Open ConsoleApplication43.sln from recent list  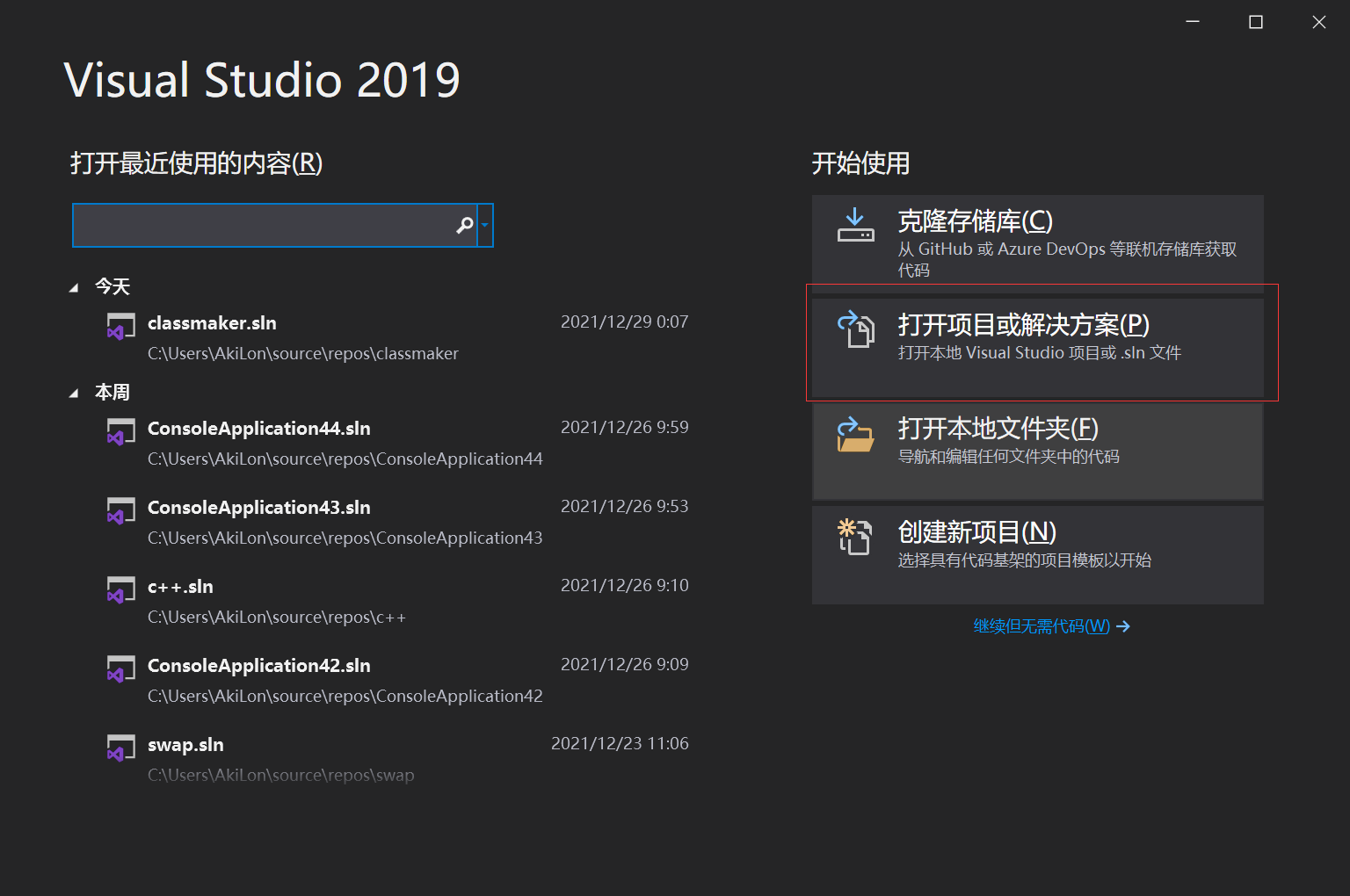tap(258, 508)
